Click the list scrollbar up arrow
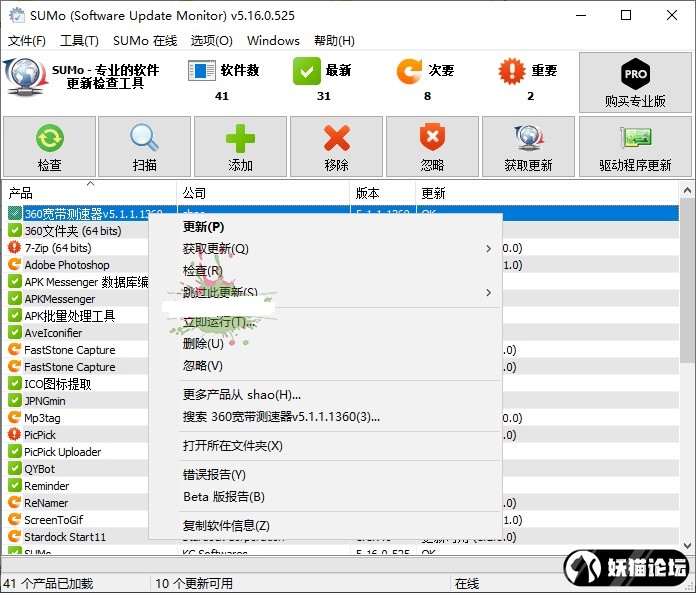The width and height of the screenshot is (696, 593). click(x=687, y=191)
